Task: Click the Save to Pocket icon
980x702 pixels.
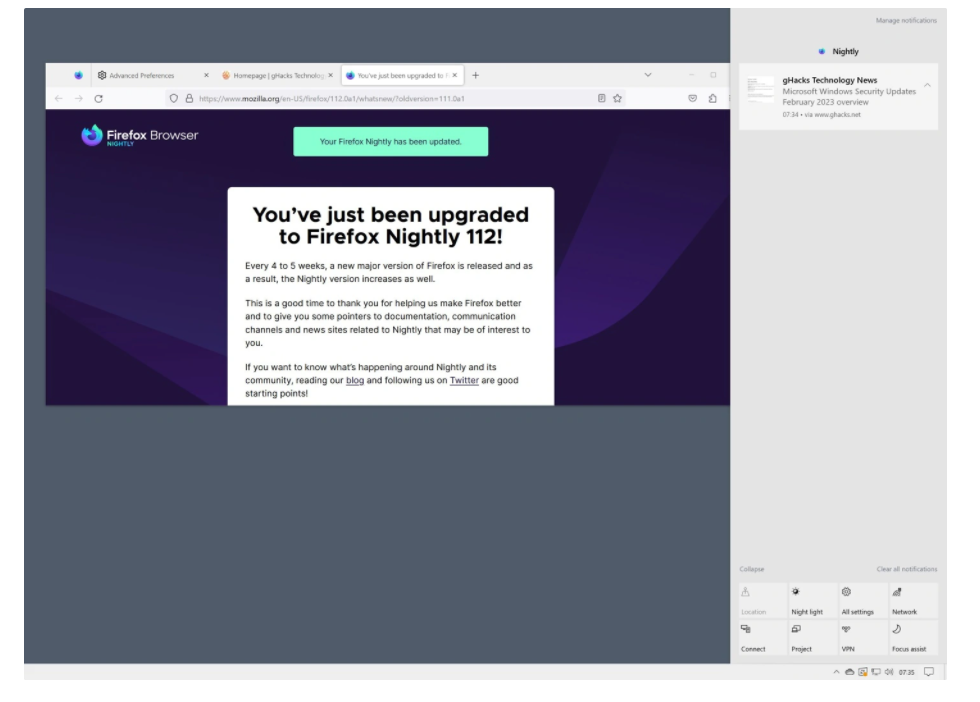Action: [x=692, y=98]
